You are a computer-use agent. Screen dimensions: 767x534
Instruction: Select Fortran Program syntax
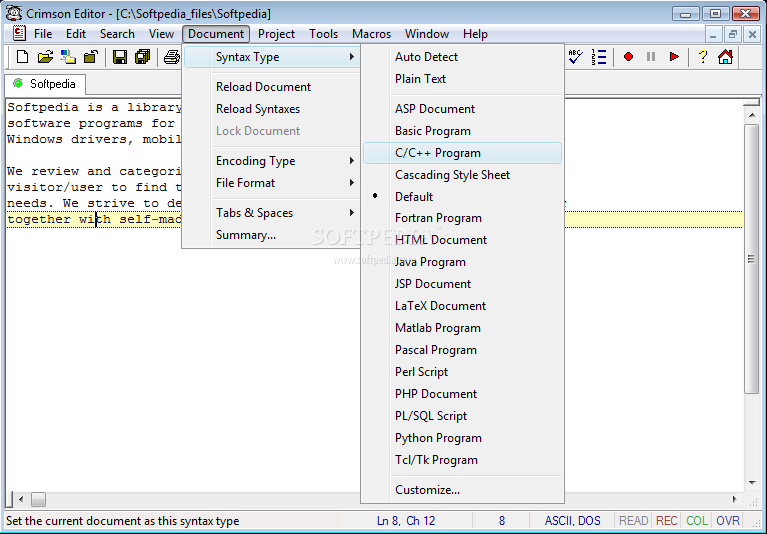462,218
